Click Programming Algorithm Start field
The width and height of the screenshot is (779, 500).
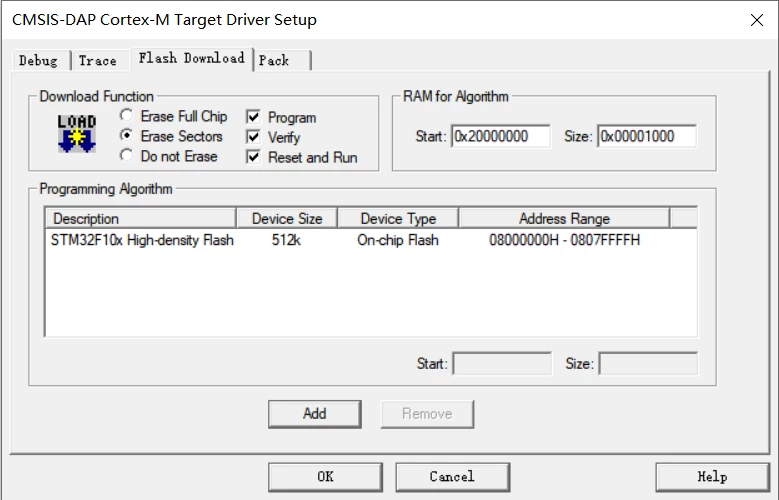click(502, 364)
